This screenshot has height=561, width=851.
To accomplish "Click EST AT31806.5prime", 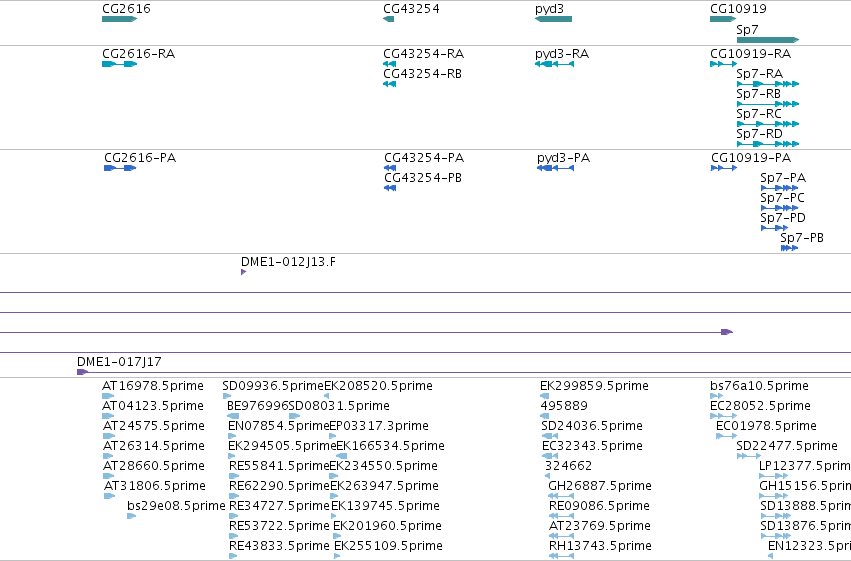I will click(110, 496).
